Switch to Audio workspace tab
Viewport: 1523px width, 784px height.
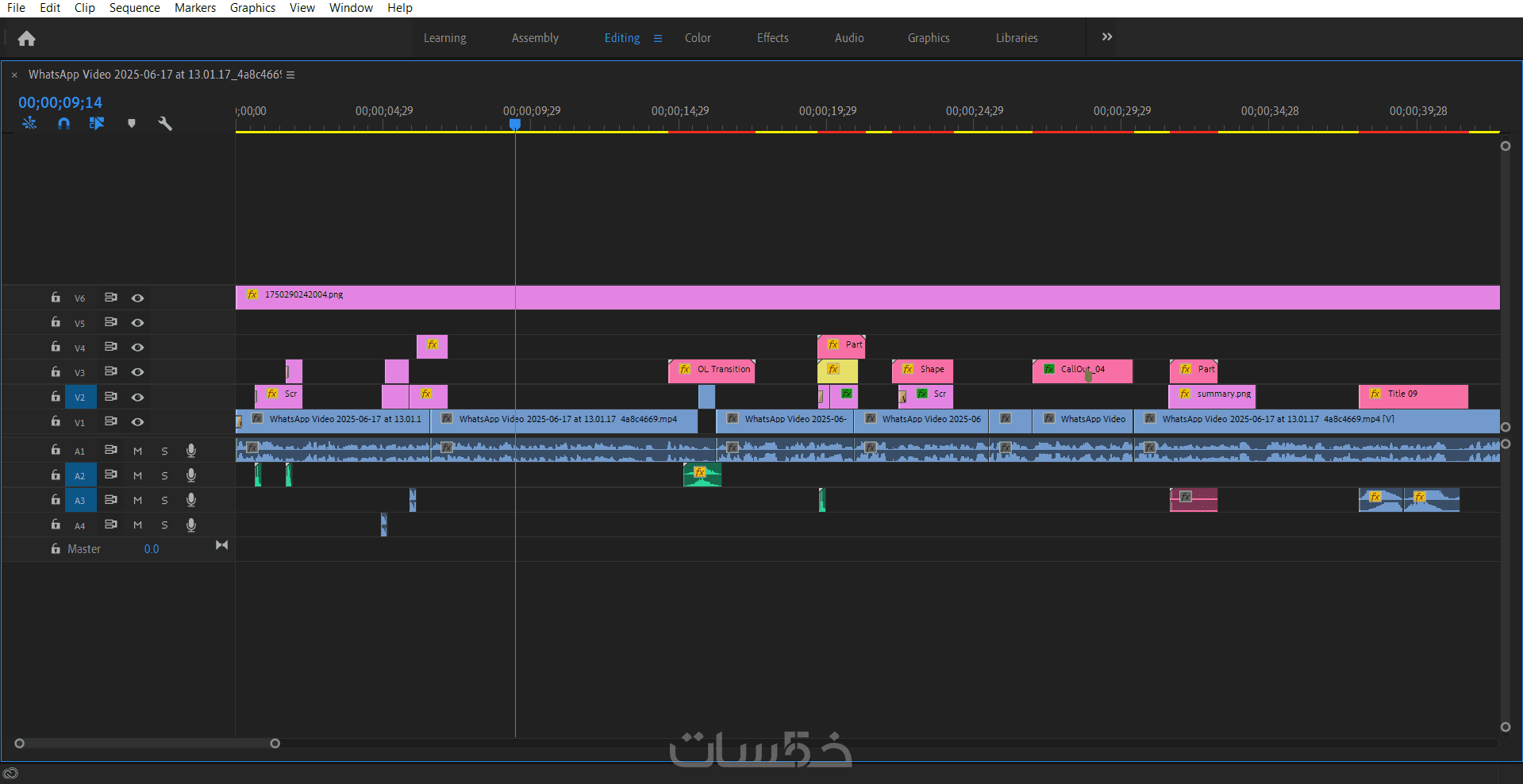[x=849, y=38]
